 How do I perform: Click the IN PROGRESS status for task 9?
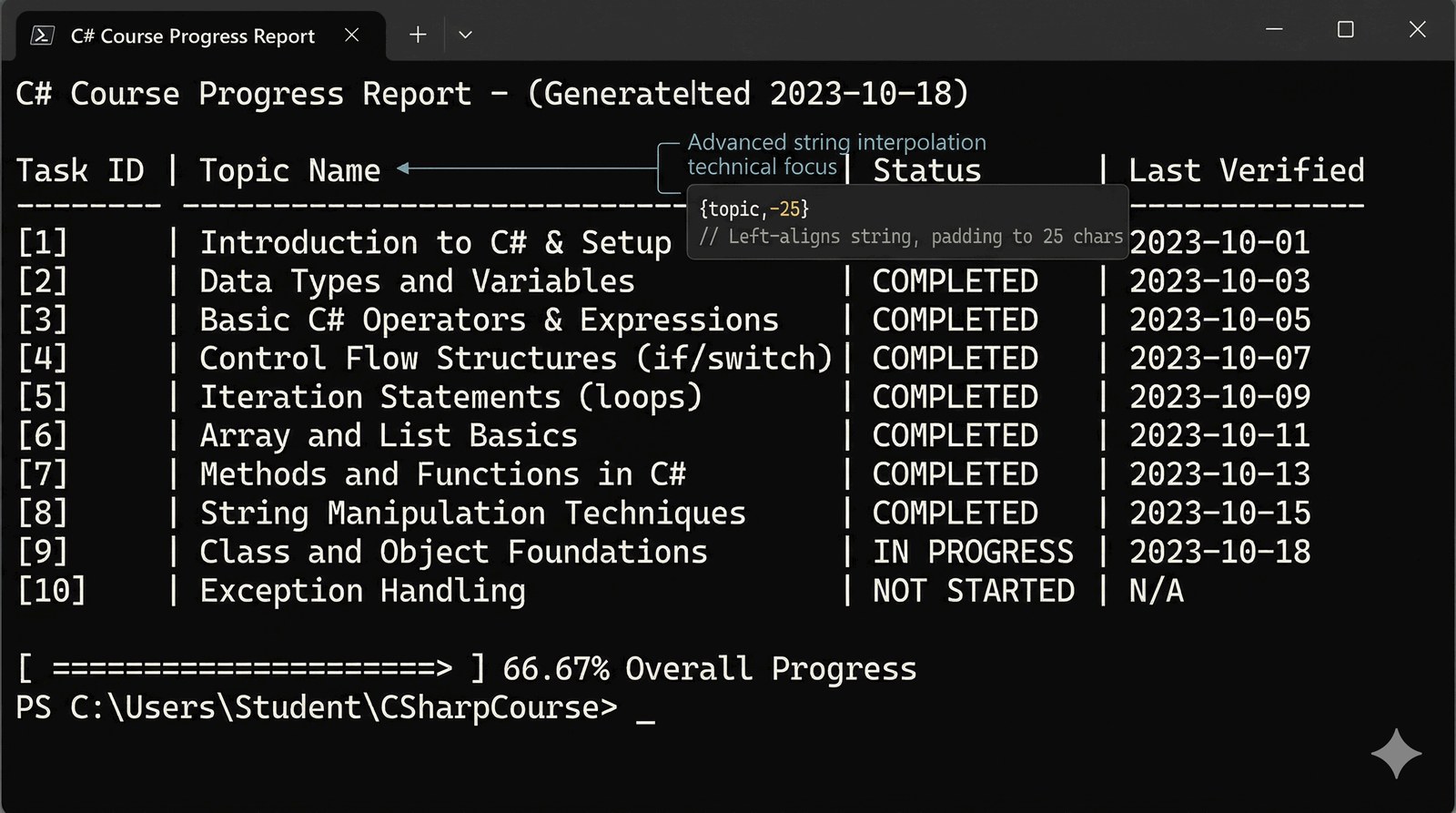(x=973, y=552)
